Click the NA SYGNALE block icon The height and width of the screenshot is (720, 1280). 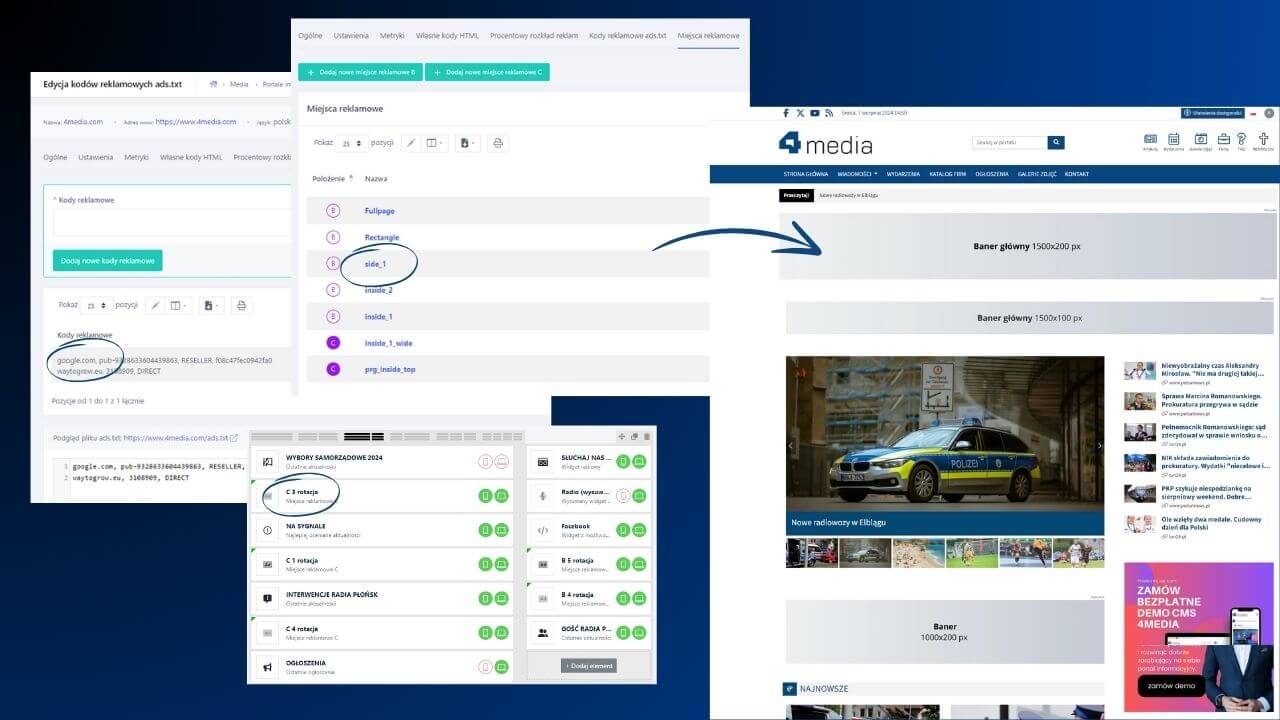267,530
